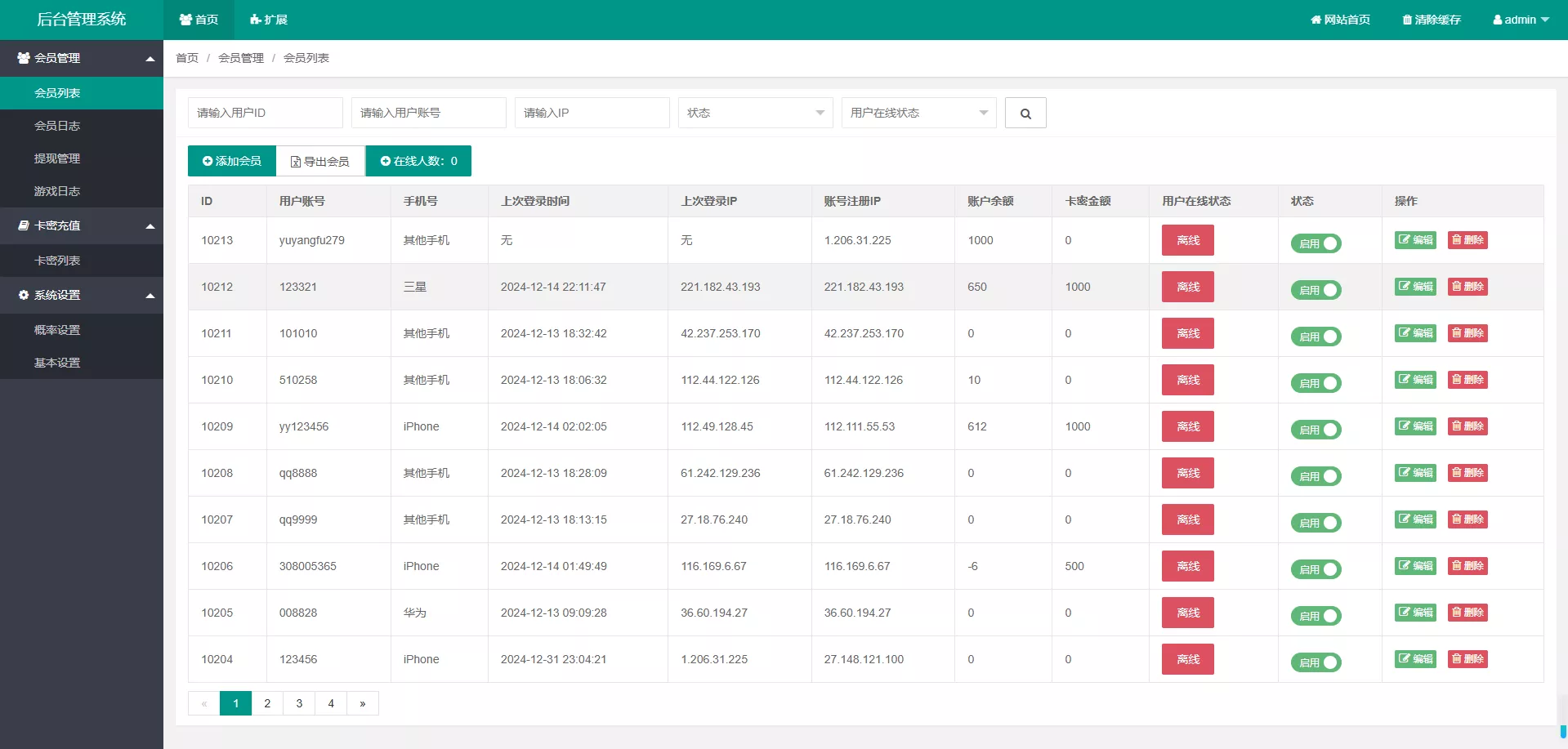Open the 状态 dropdown filter
1568x749 pixels.
[x=754, y=113]
